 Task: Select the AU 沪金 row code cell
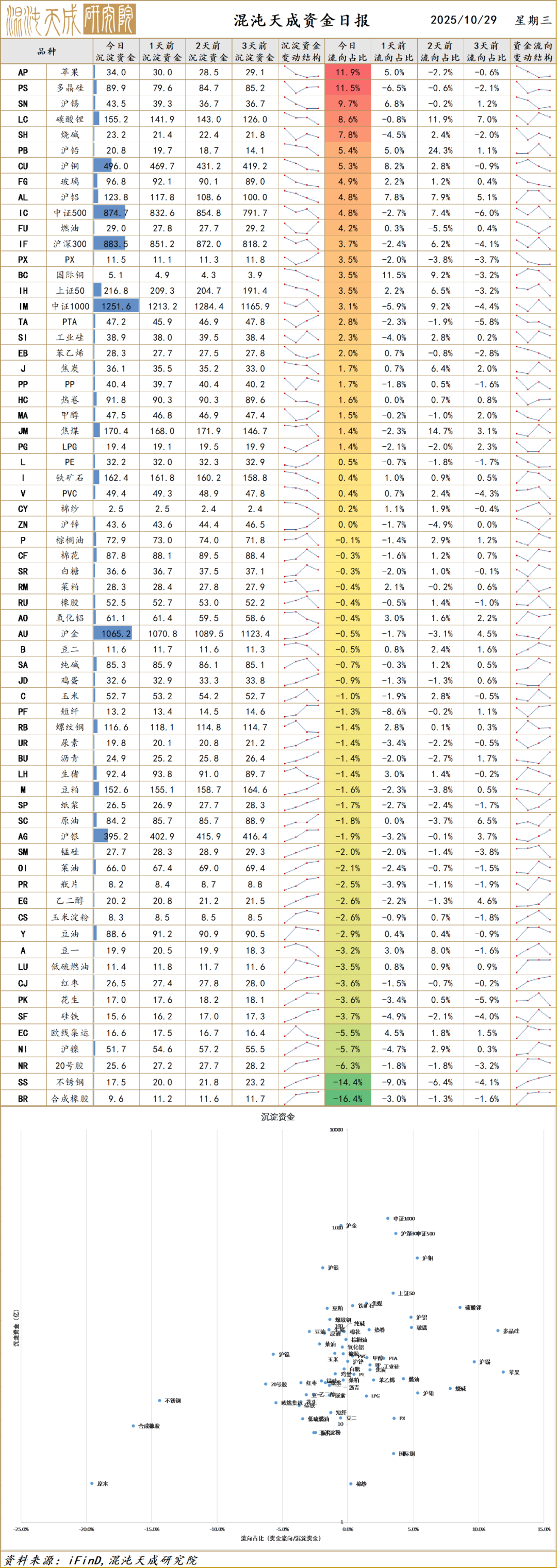(23, 634)
